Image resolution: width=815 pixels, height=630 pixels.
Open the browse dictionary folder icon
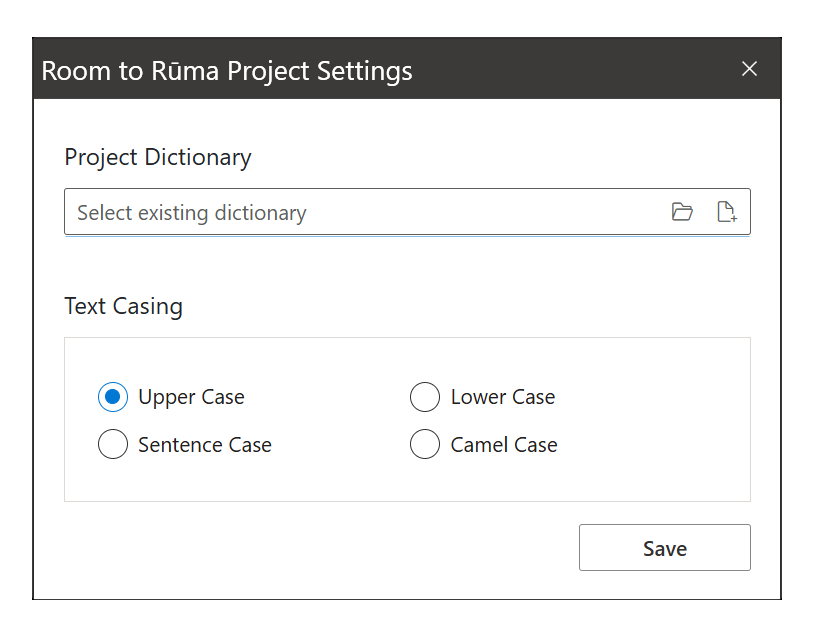coord(682,212)
